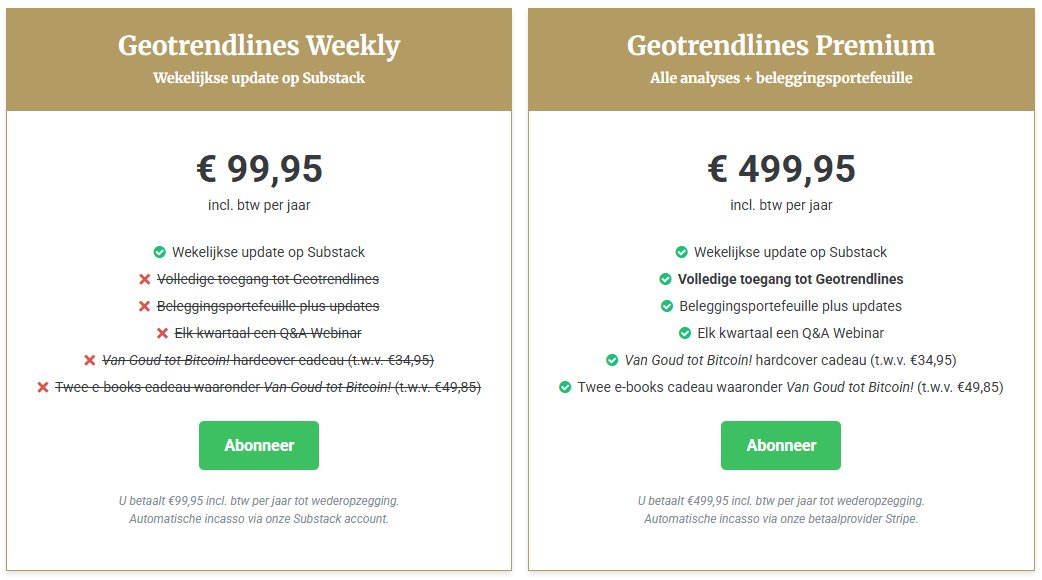Click green check beside Premium Q&A Webinar
Image resolution: width=1042 pixels, height=580 pixels.
pos(684,333)
